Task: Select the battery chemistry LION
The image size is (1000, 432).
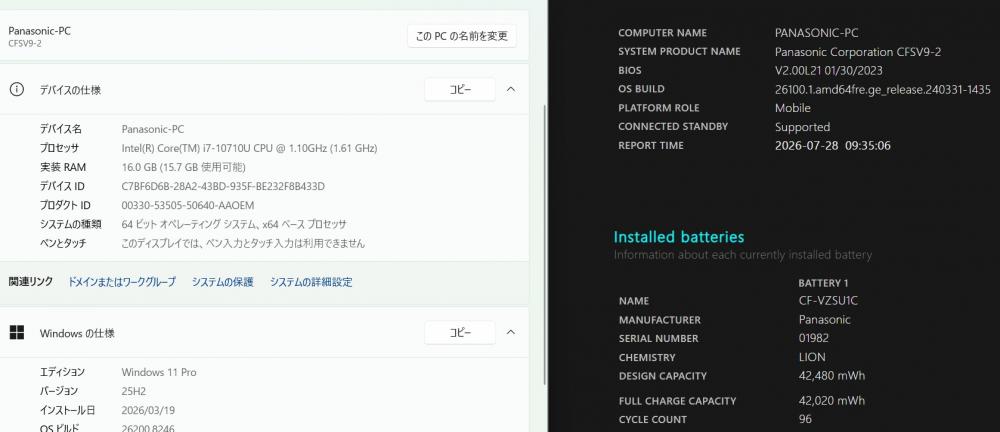Action: click(x=812, y=357)
